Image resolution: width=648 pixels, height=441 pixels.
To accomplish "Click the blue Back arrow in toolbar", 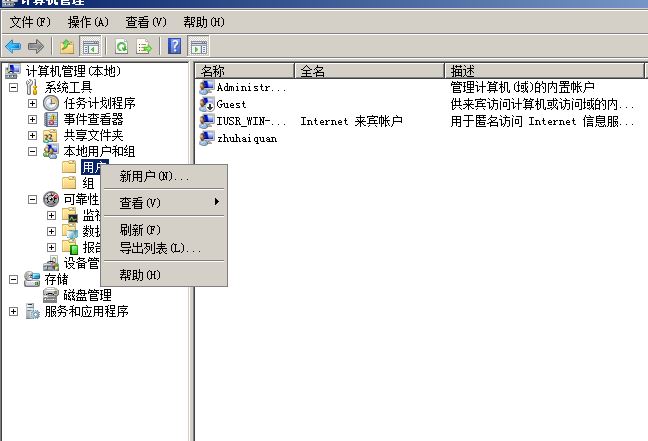I will tap(13, 46).
